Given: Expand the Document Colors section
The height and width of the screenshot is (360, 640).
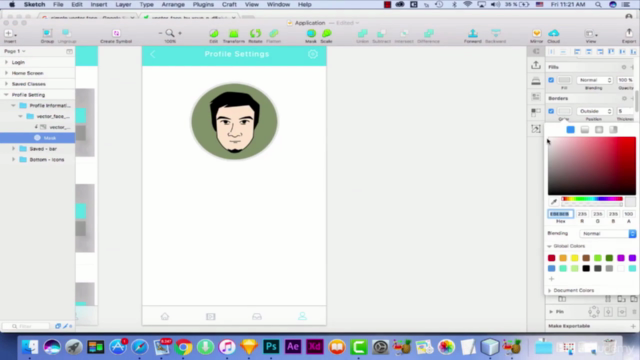Looking at the screenshot, I should [549, 291].
